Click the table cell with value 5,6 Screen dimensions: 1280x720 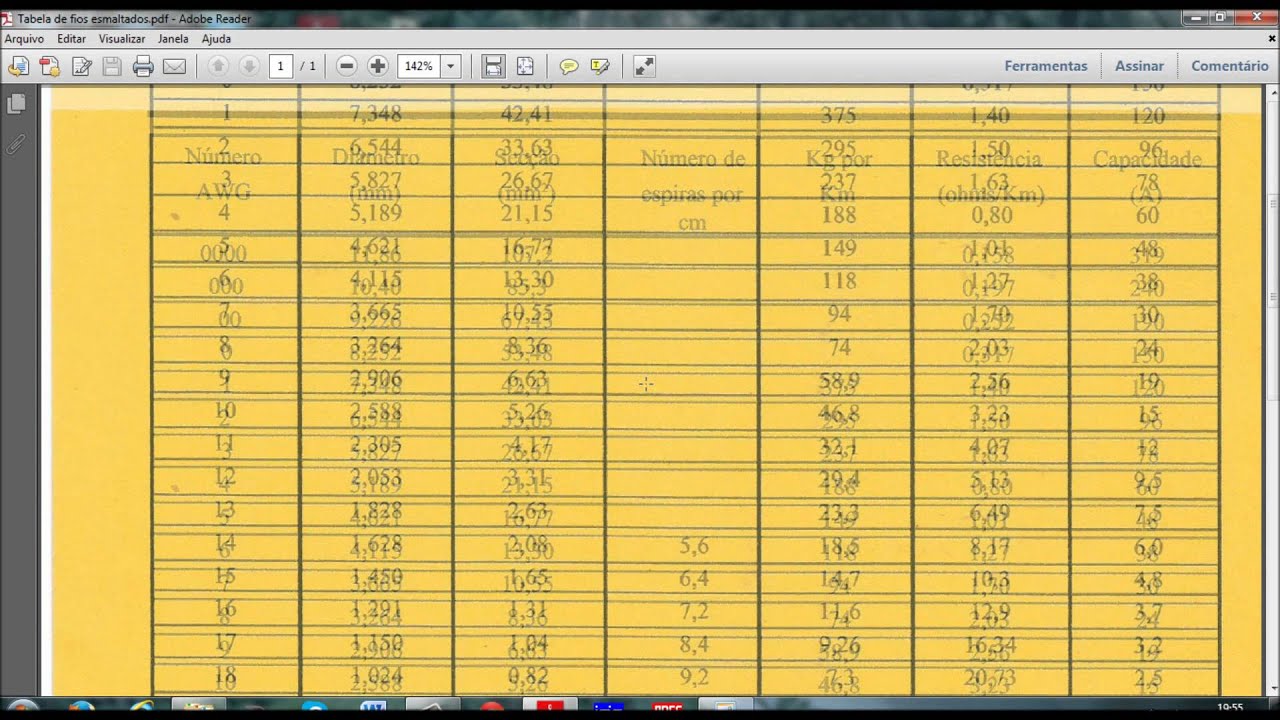click(694, 546)
